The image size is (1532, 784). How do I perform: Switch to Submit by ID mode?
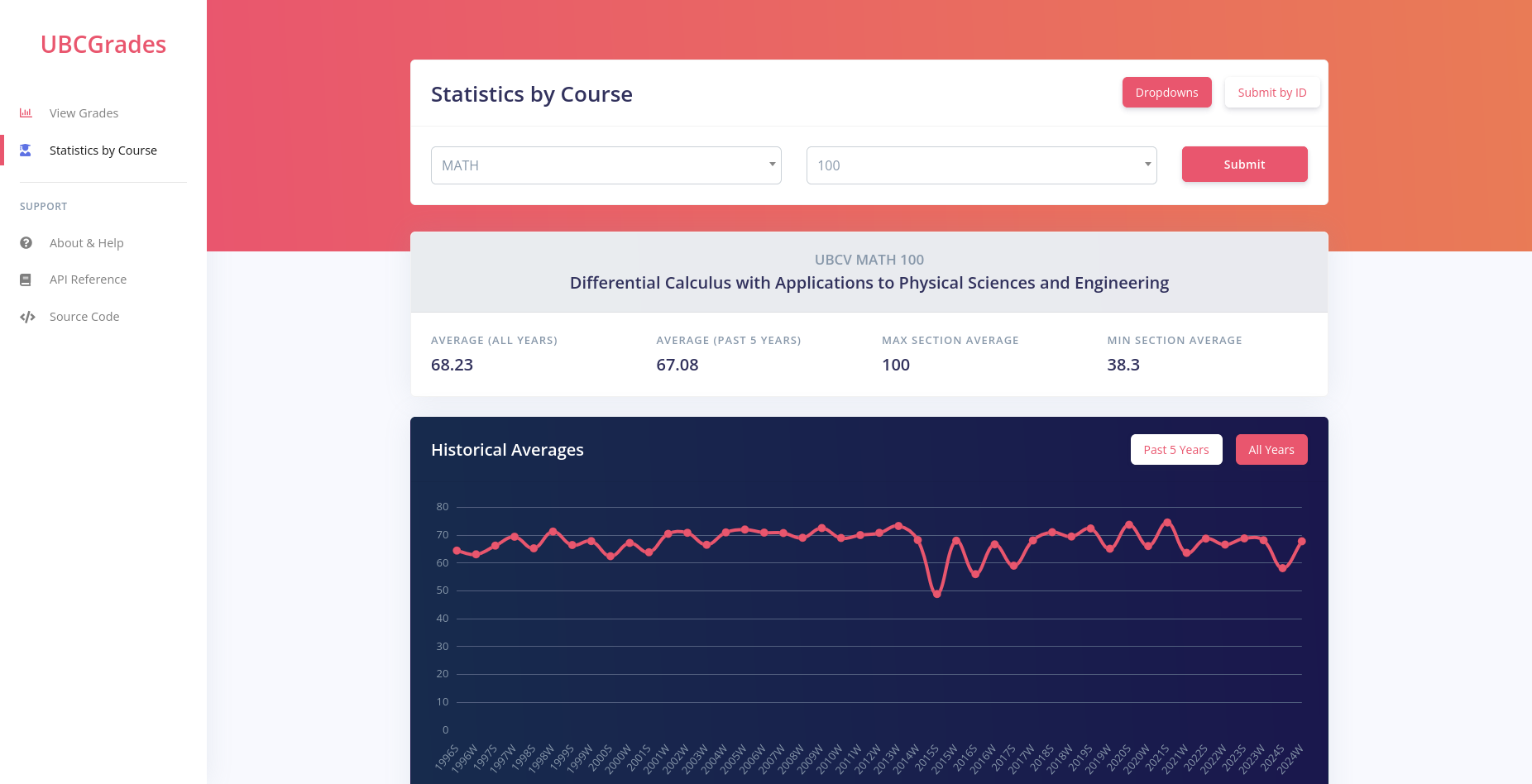coord(1271,93)
